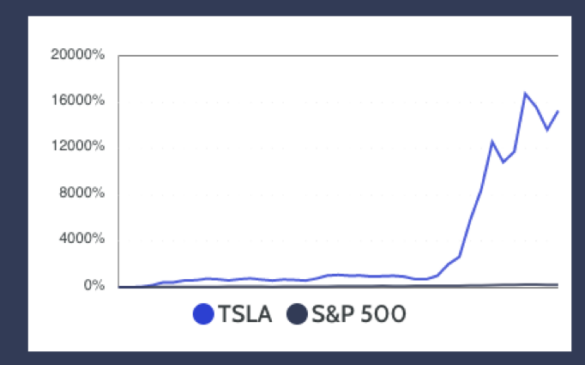Click the chart origin at the lower left

pyautogui.click(x=119, y=287)
